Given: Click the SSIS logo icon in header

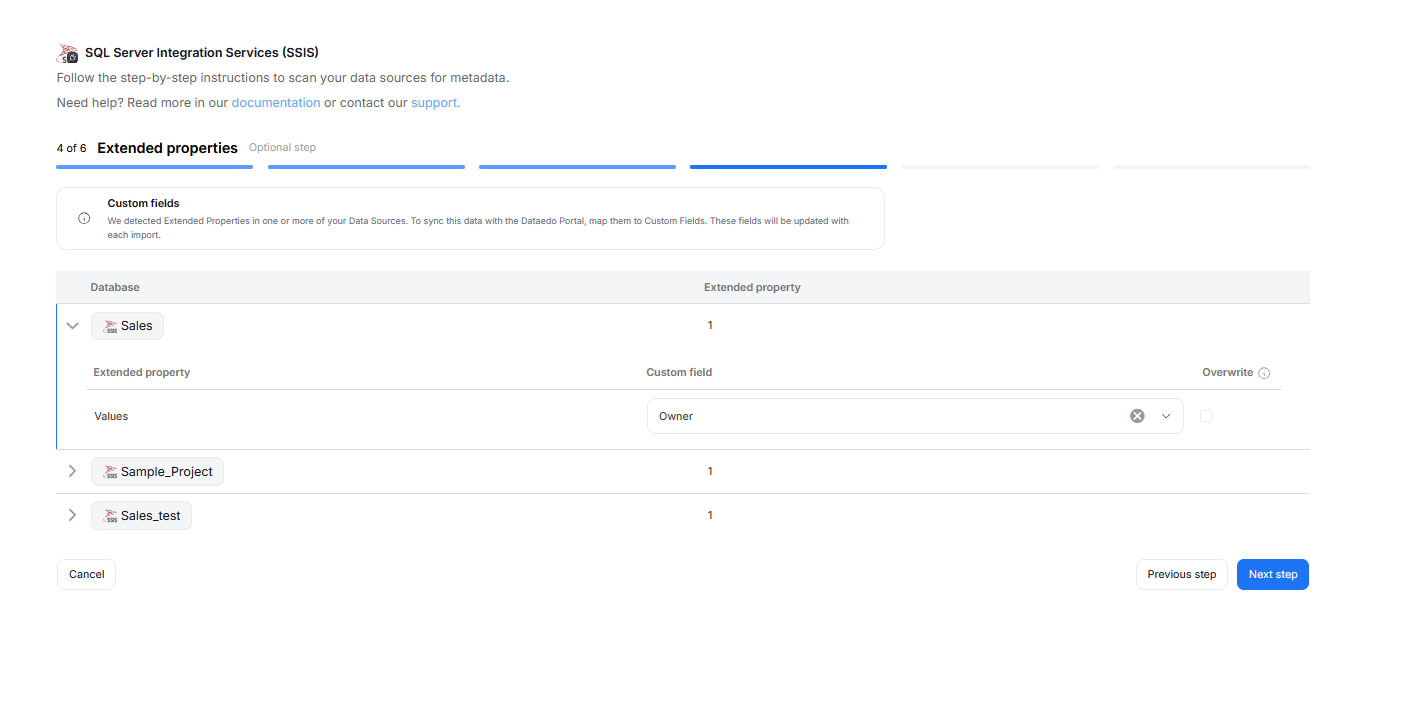Looking at the screenshot, I should click(x=67, y=53).
